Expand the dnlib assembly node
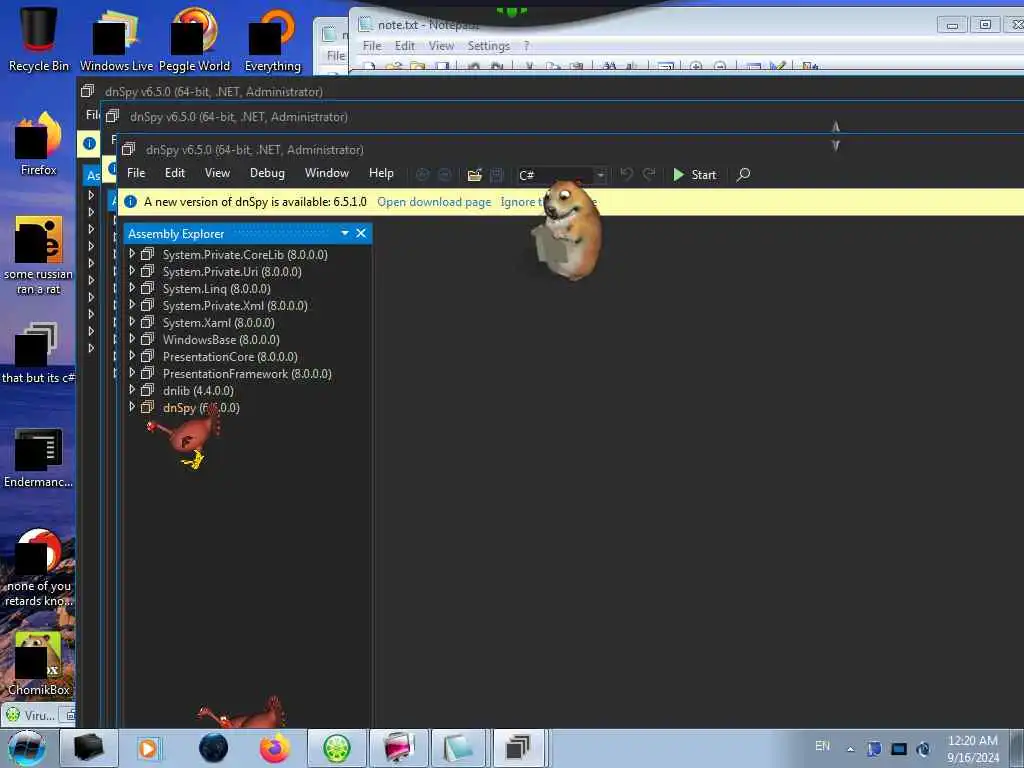 (x=132, y=389)
